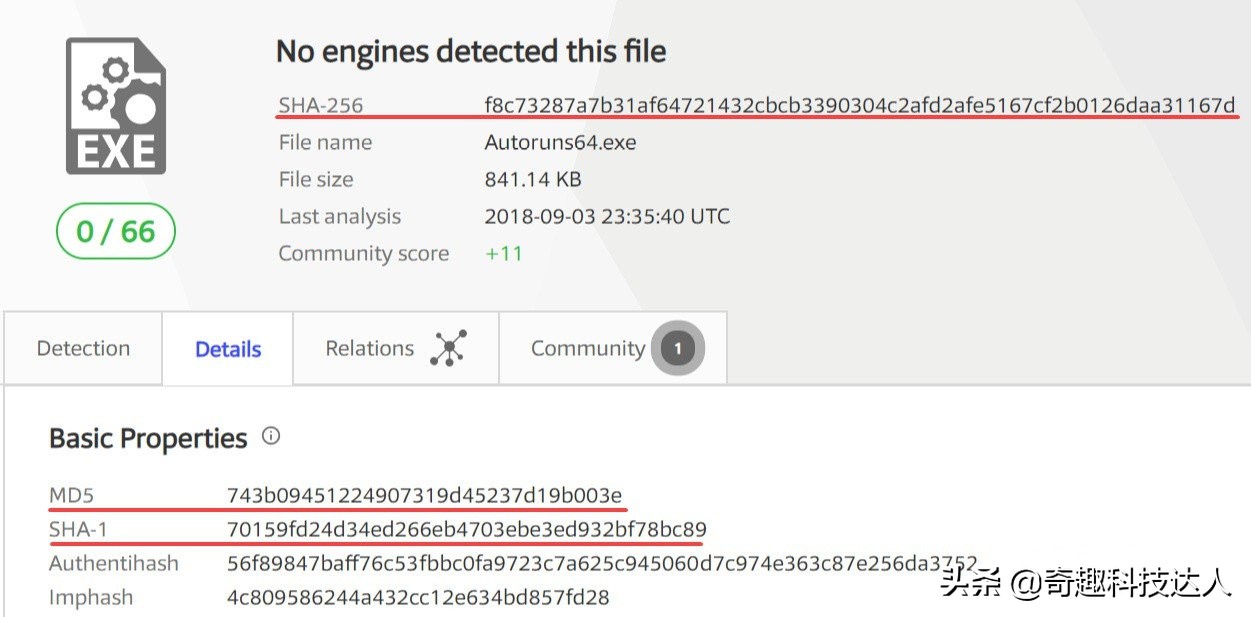This screenshot has height=617, width=1251.
Task: Click the Relations graph icon
Action: pos(449,348)
